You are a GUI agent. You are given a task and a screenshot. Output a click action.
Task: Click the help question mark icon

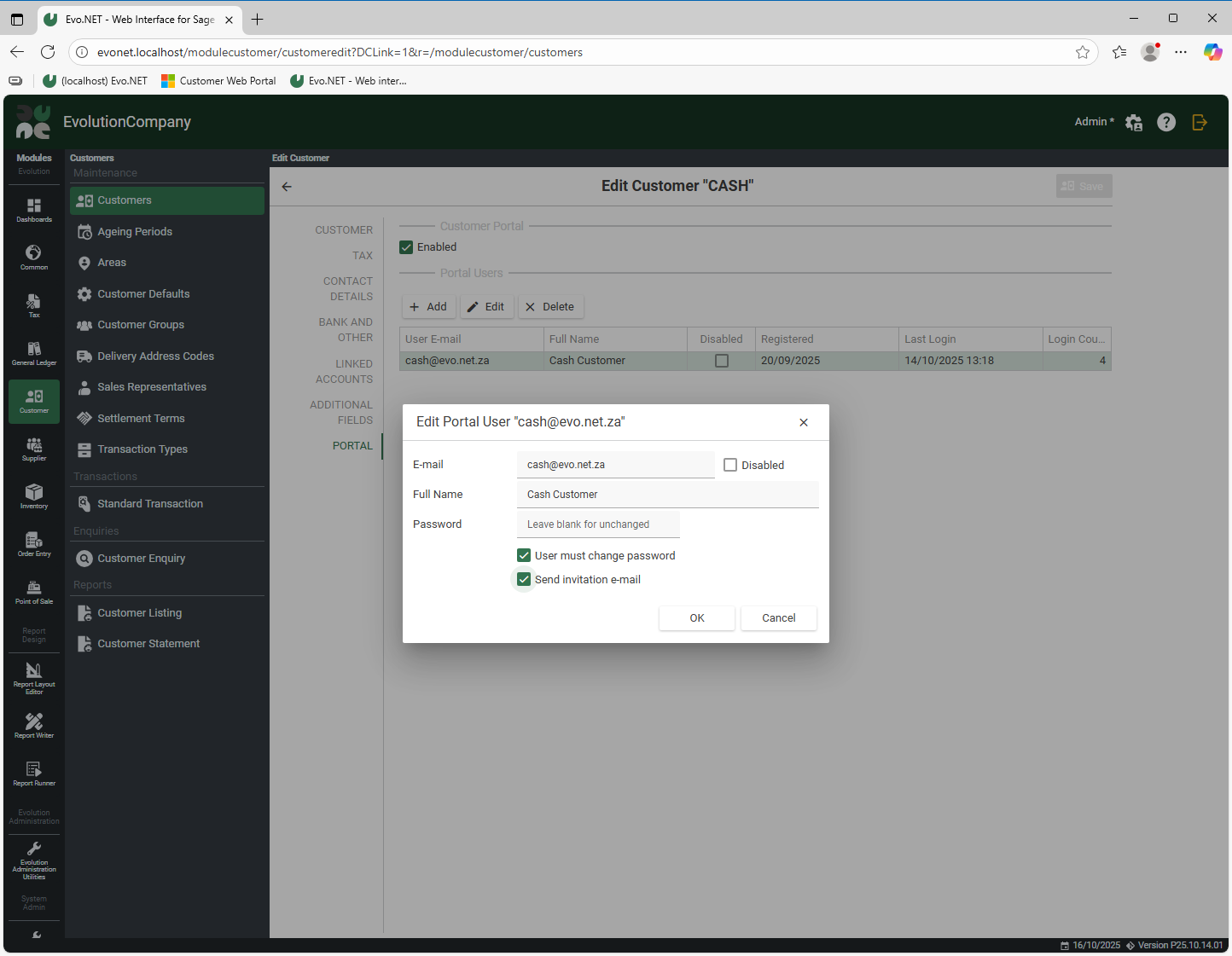click(1165, 122)
